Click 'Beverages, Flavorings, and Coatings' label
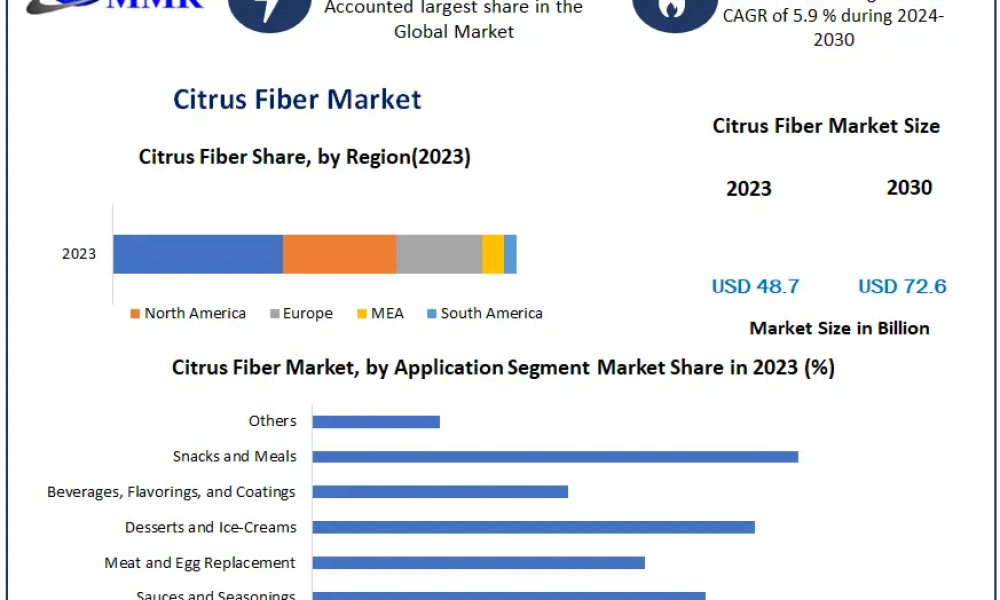 tap(172, 492)
